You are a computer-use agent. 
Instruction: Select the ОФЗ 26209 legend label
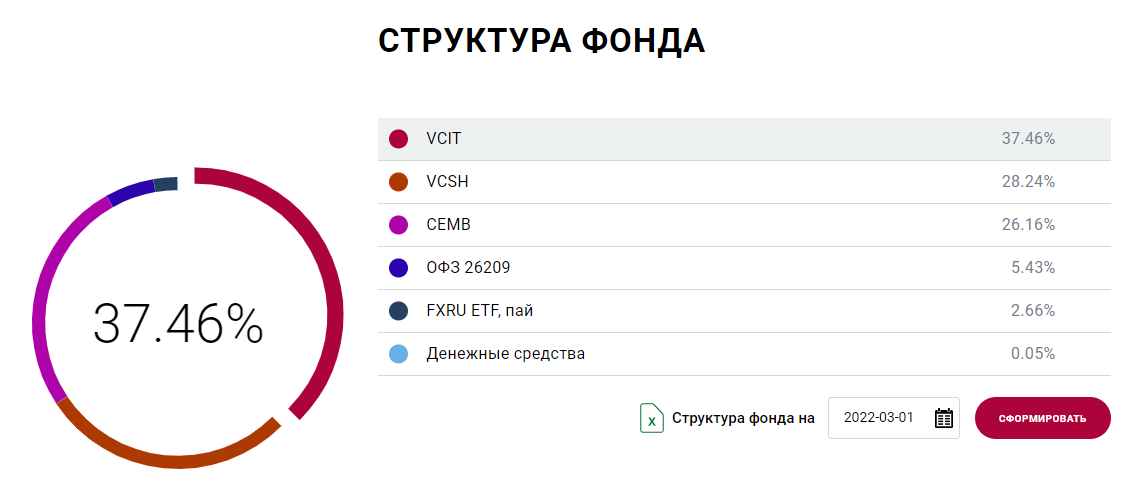pyautogui.click(x=468, y=268)
